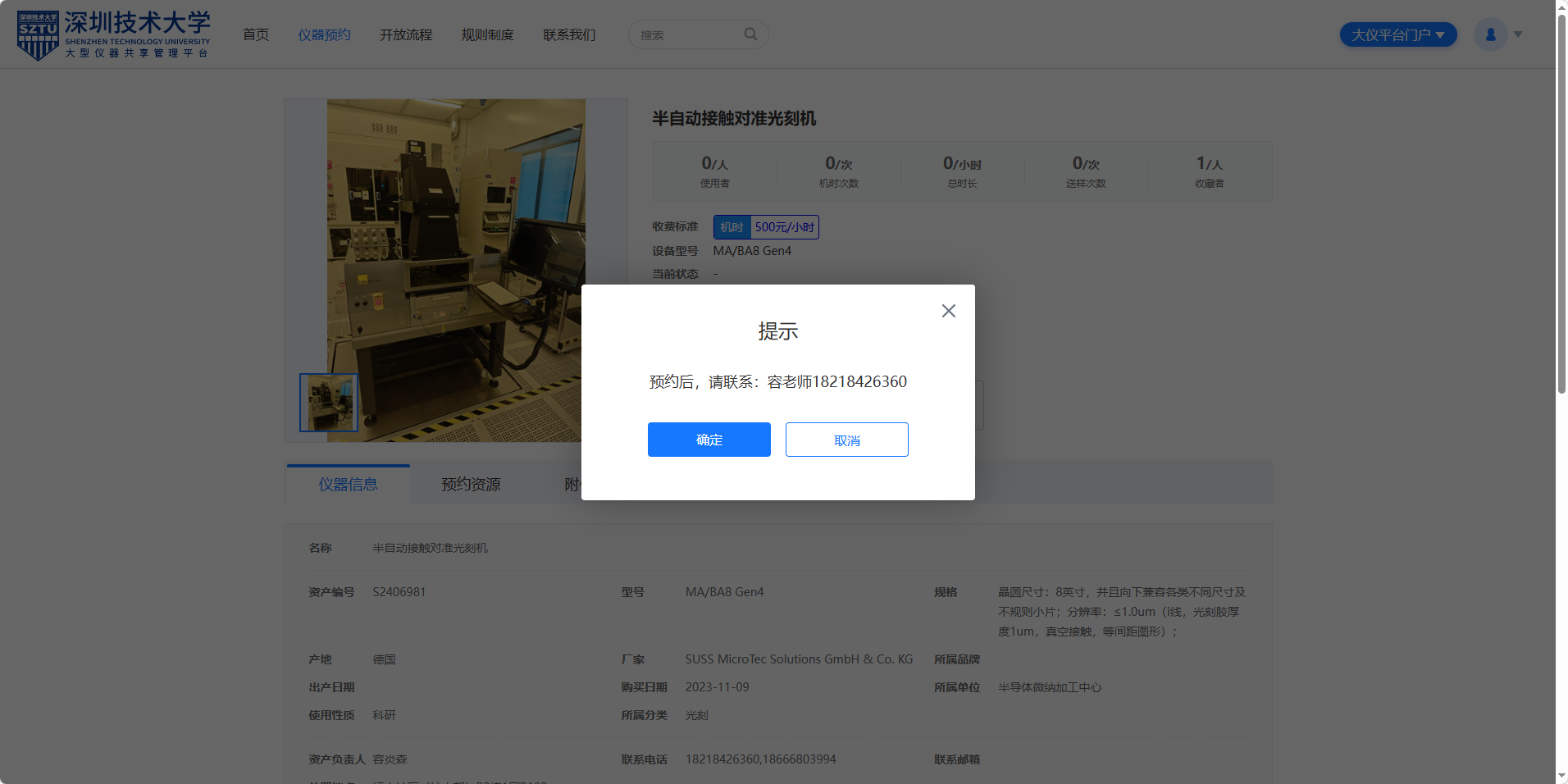Navigate to 规则制度
This screenshot has height=784, width=1568.
click(x=487, y=34)
